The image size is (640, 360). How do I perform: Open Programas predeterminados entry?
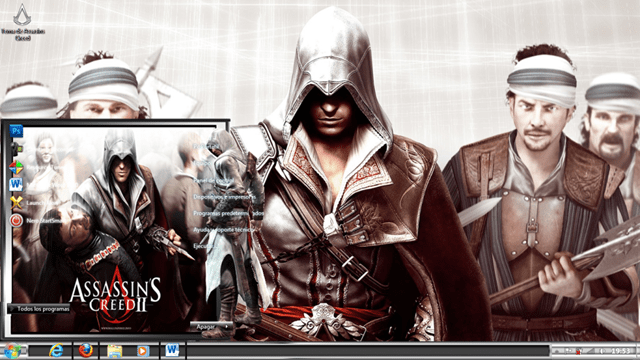(x=228, y=213)
